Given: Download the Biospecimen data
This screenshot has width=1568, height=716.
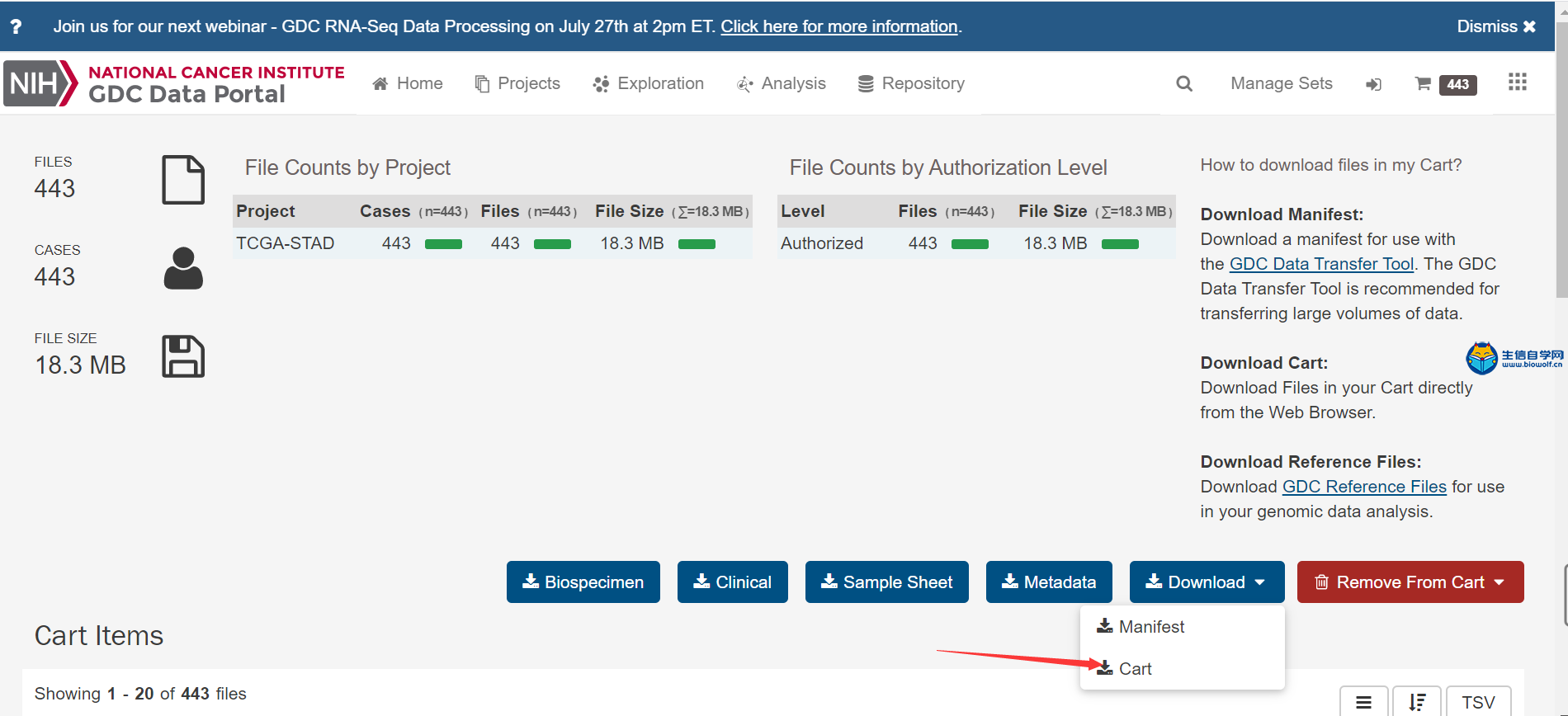Looking at the screenshot, I should 583,582.
